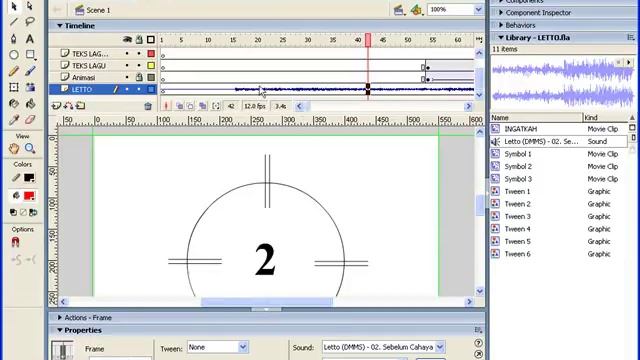Select the Eraser tool
Image resolution: width=640 pixels, height=360 pixels.
click(x=30, y=120)
